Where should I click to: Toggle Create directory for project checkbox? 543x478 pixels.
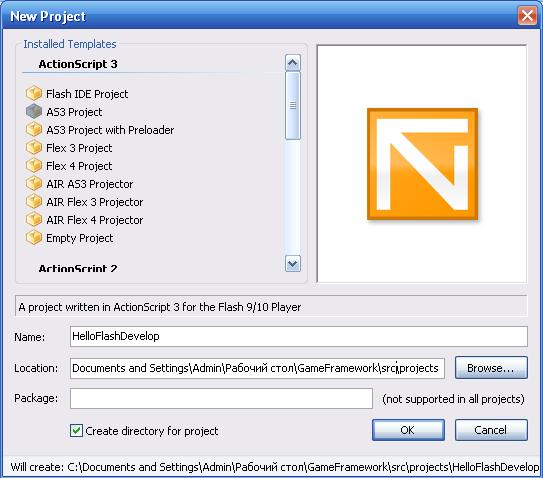pyautogui.click(x=76, y=431)
